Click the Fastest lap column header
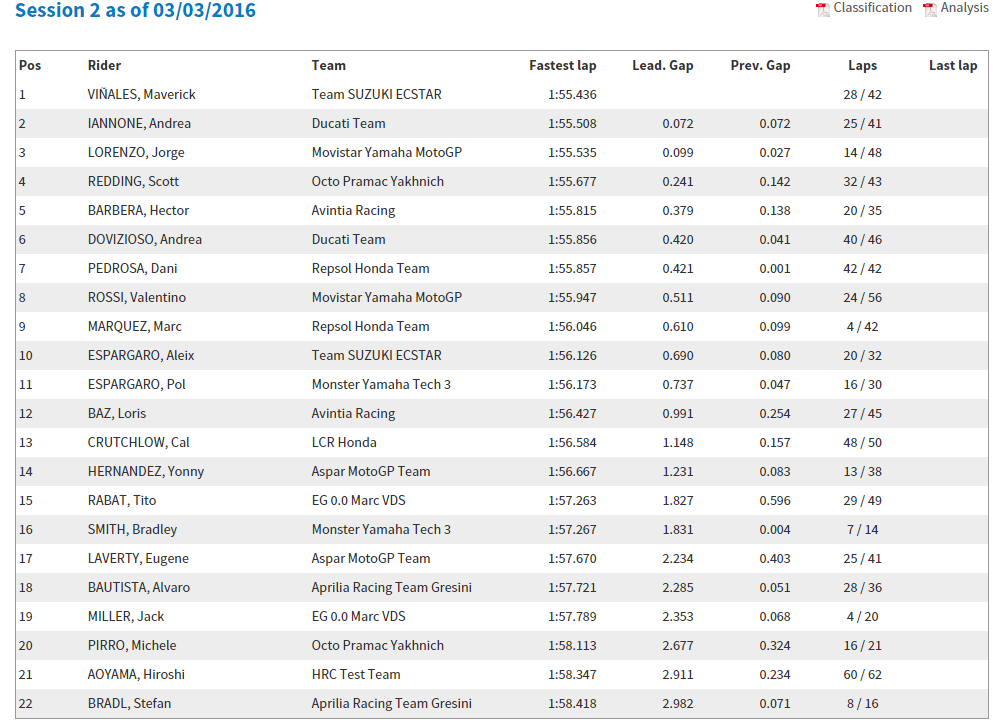1003x723 pixels. pyautogui.click(x=562, y=66)
